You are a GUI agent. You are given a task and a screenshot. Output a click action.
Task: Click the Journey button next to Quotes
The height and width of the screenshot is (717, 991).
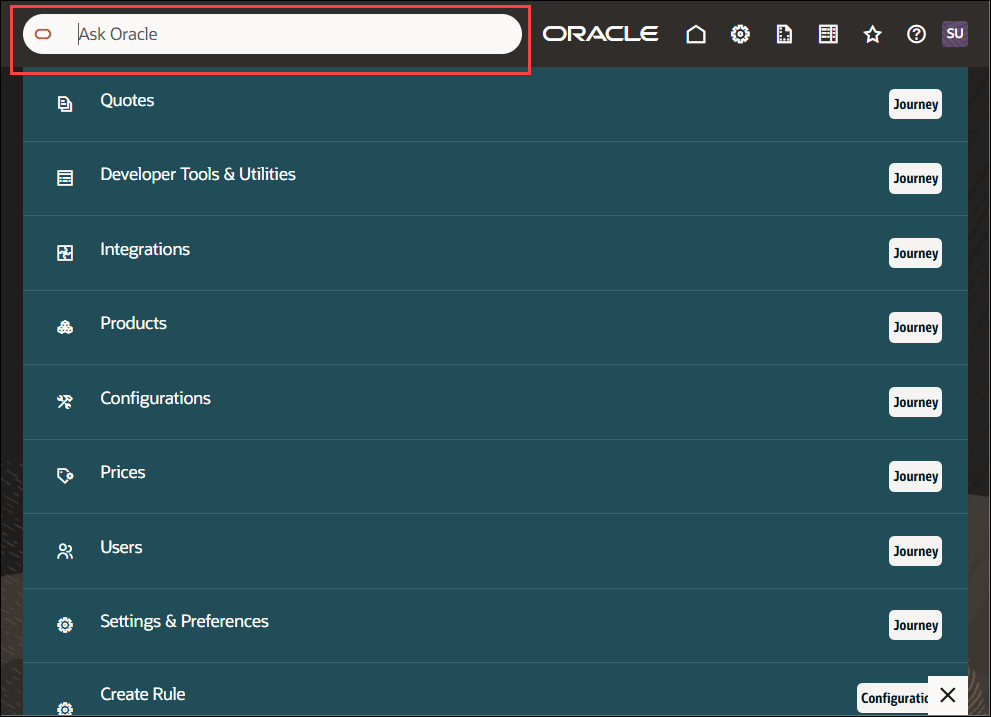(914, 103)
